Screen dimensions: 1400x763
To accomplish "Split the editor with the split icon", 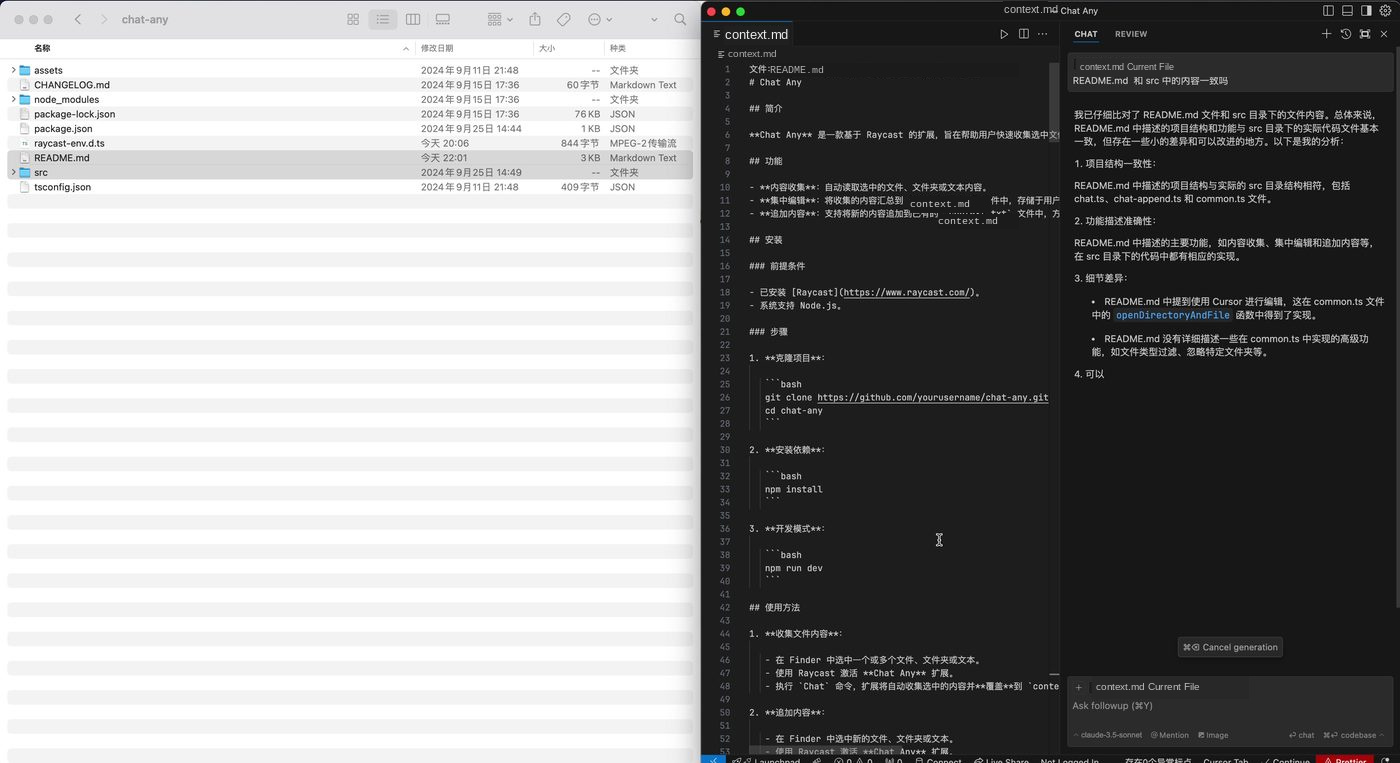I will [1023, 34].
